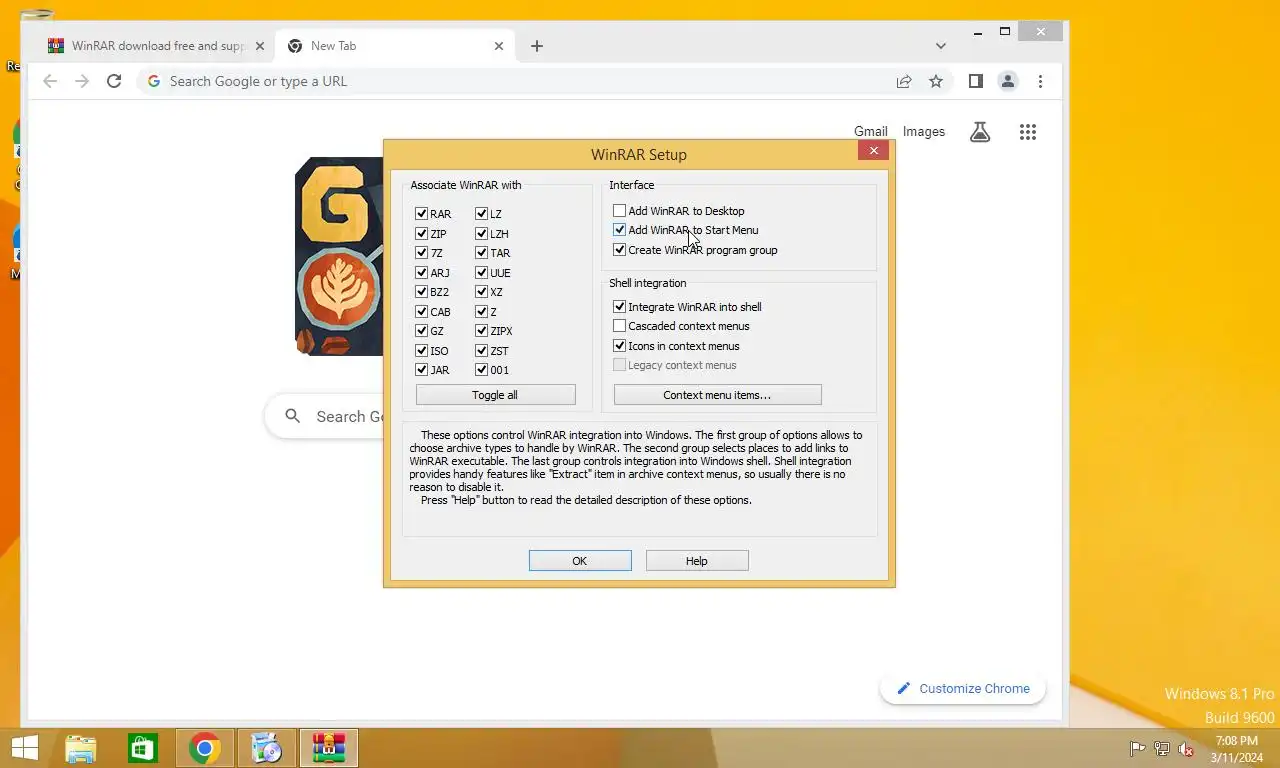Reload the Chrome page

point(114,81)
